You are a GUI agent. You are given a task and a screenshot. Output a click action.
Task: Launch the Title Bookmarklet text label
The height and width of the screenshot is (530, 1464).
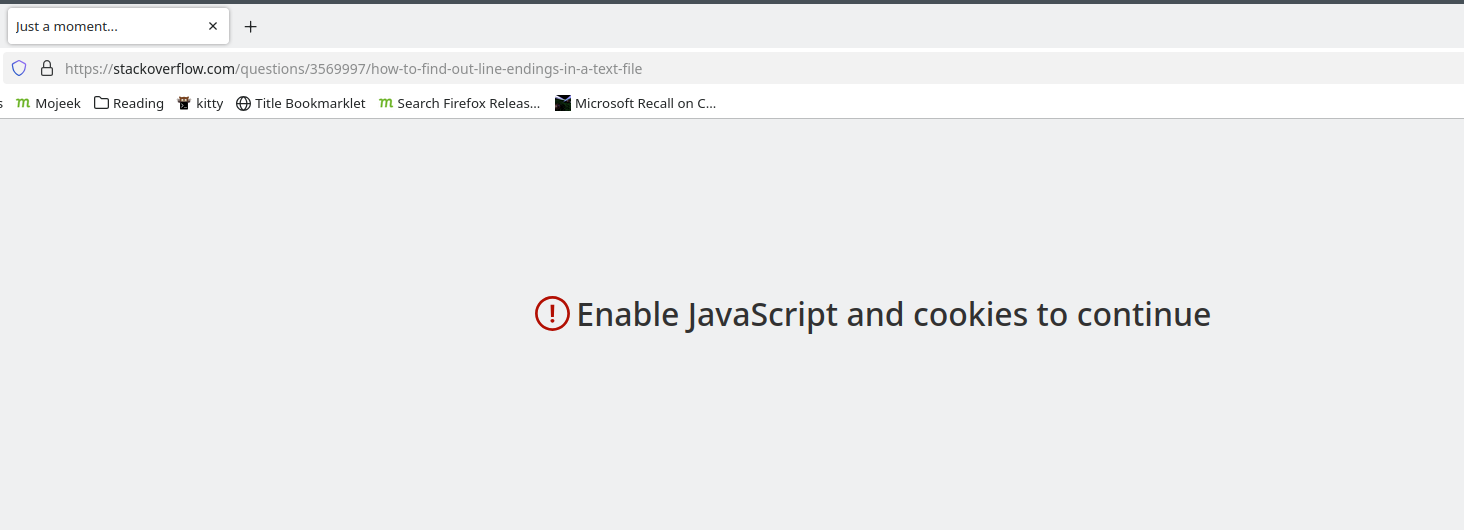click(x=310, y=103)
